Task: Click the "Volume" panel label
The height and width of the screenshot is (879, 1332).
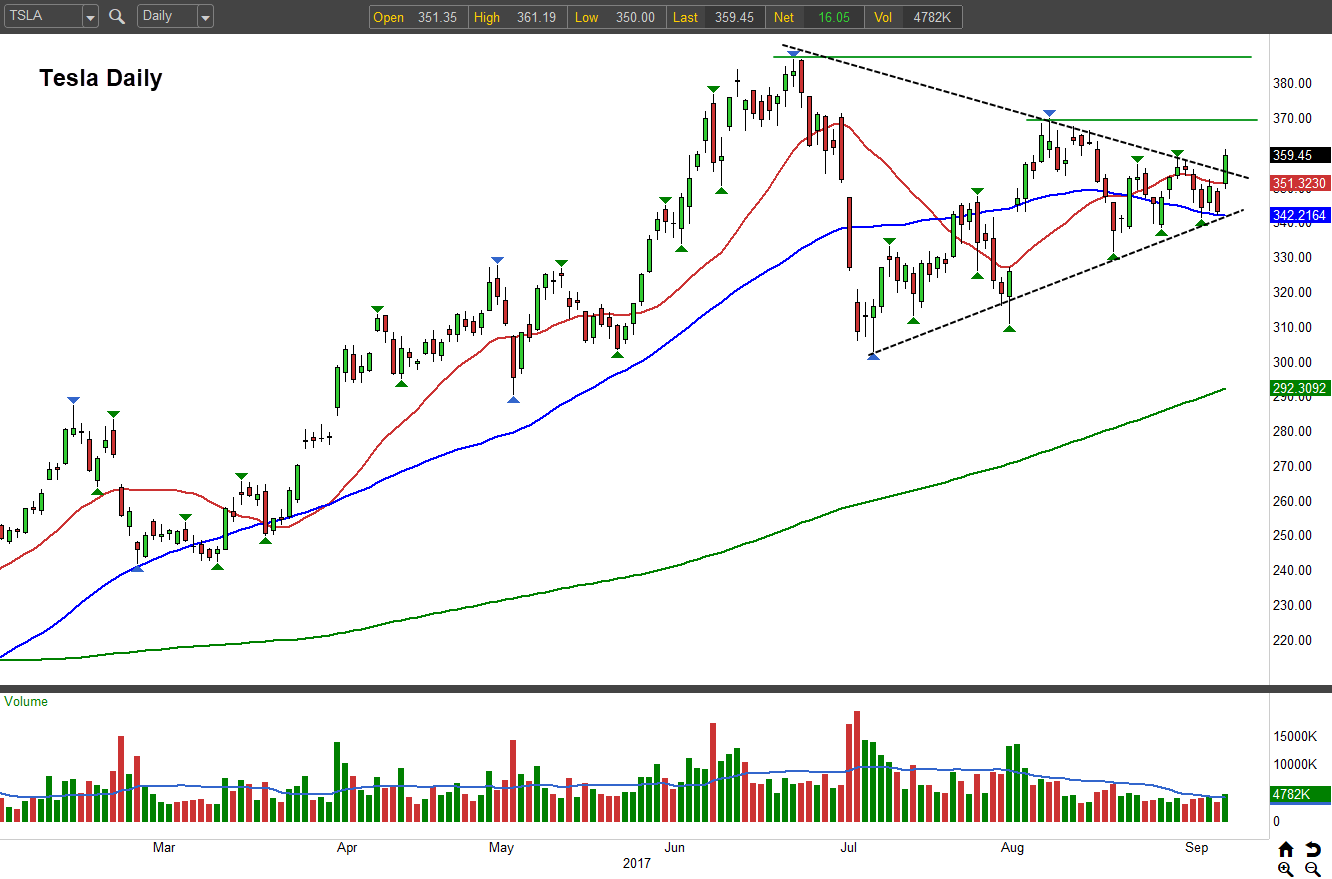Action: (x=26, y=702)
